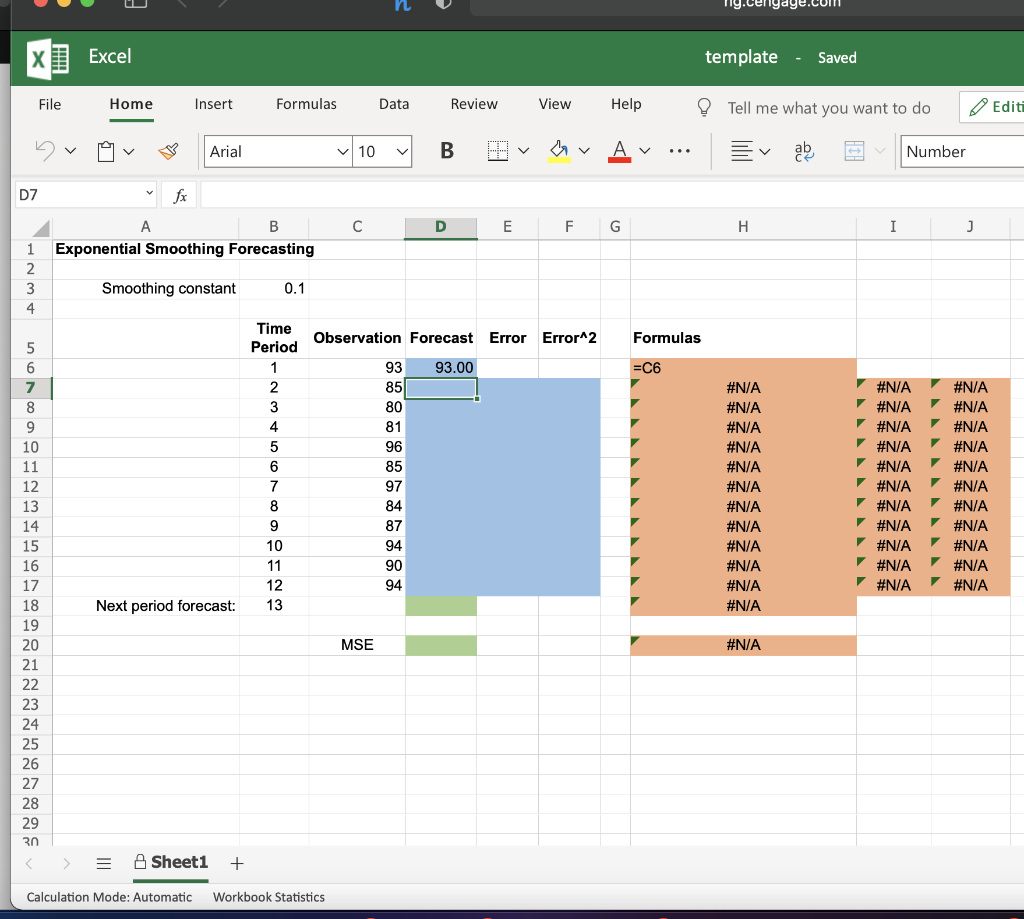This screenshot has width=1024, height=919.
Task: Click the yellow underline on the Fill Color swatch
Action: tap(558, 162)
